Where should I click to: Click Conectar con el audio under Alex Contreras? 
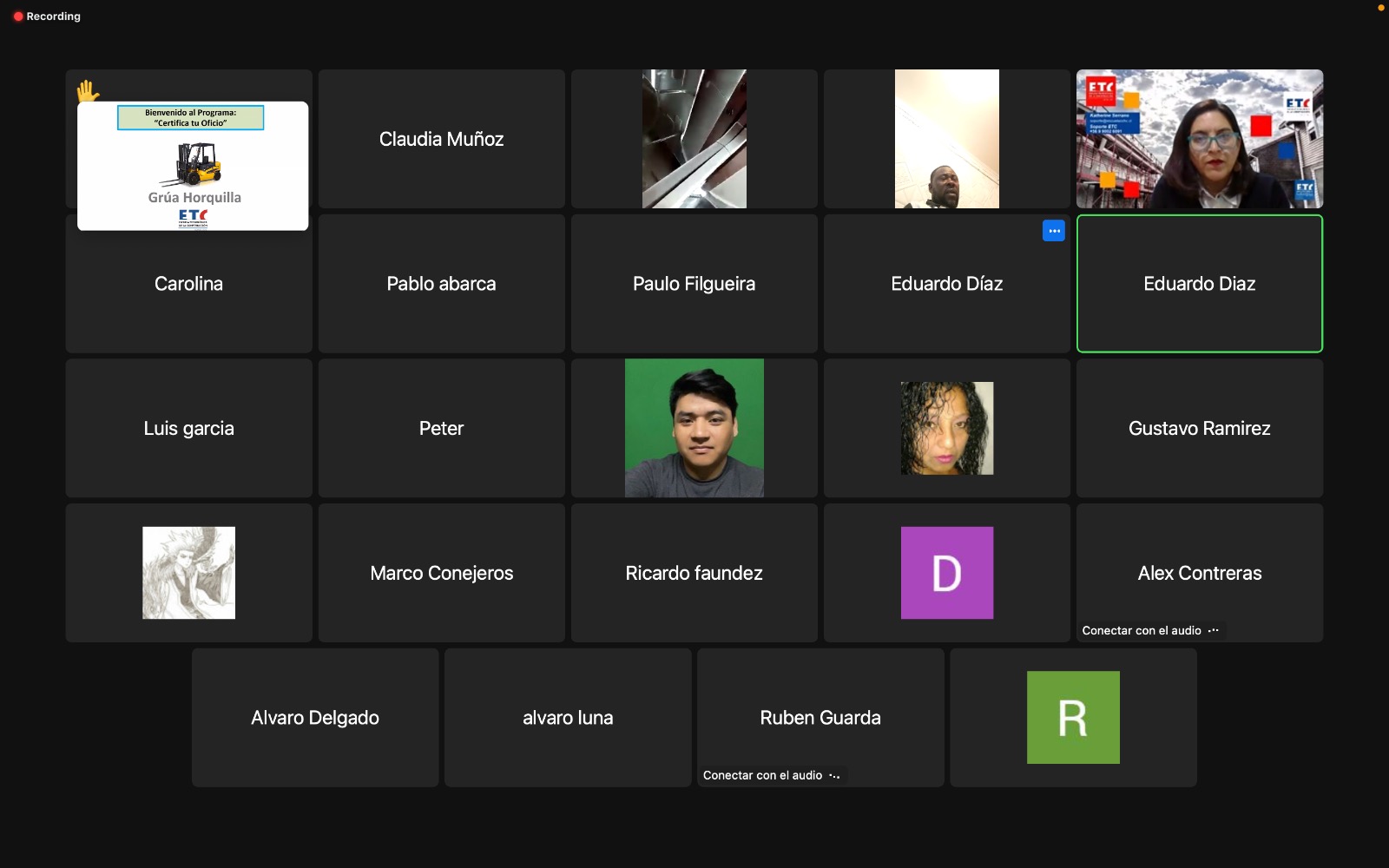click(1141, 631)
